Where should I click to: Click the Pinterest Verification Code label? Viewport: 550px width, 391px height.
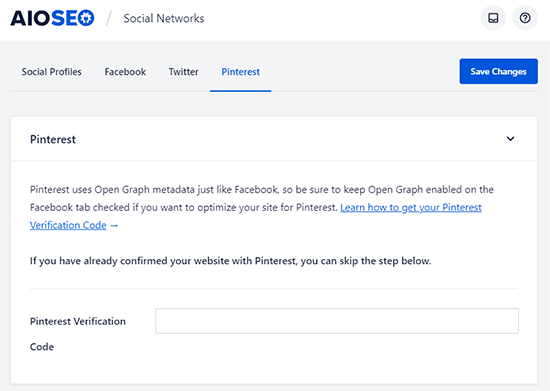tap(78, 334)
